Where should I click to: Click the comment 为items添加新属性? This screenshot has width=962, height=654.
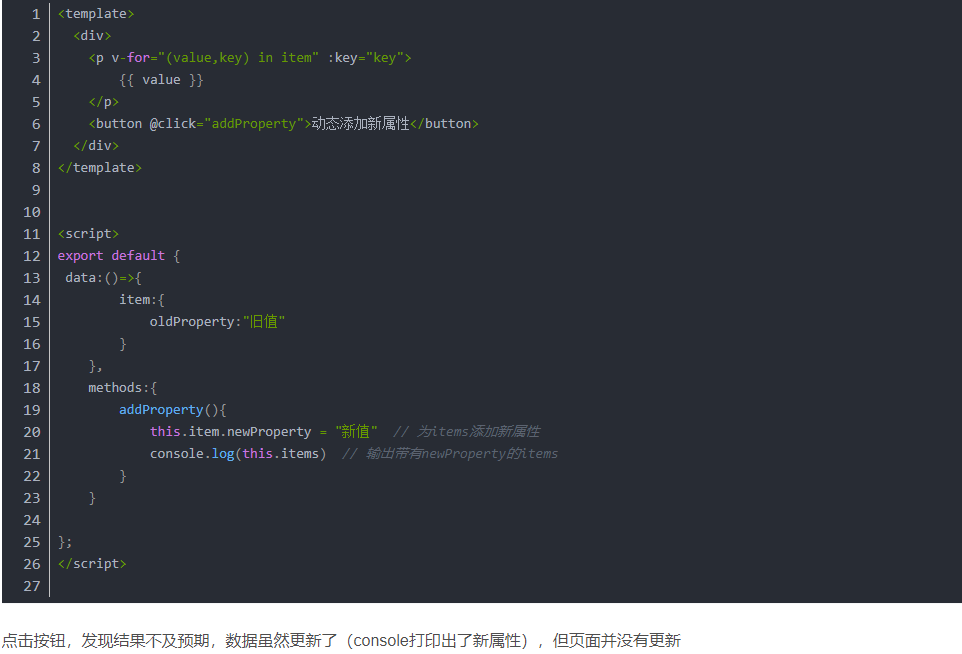click(466, 432)
